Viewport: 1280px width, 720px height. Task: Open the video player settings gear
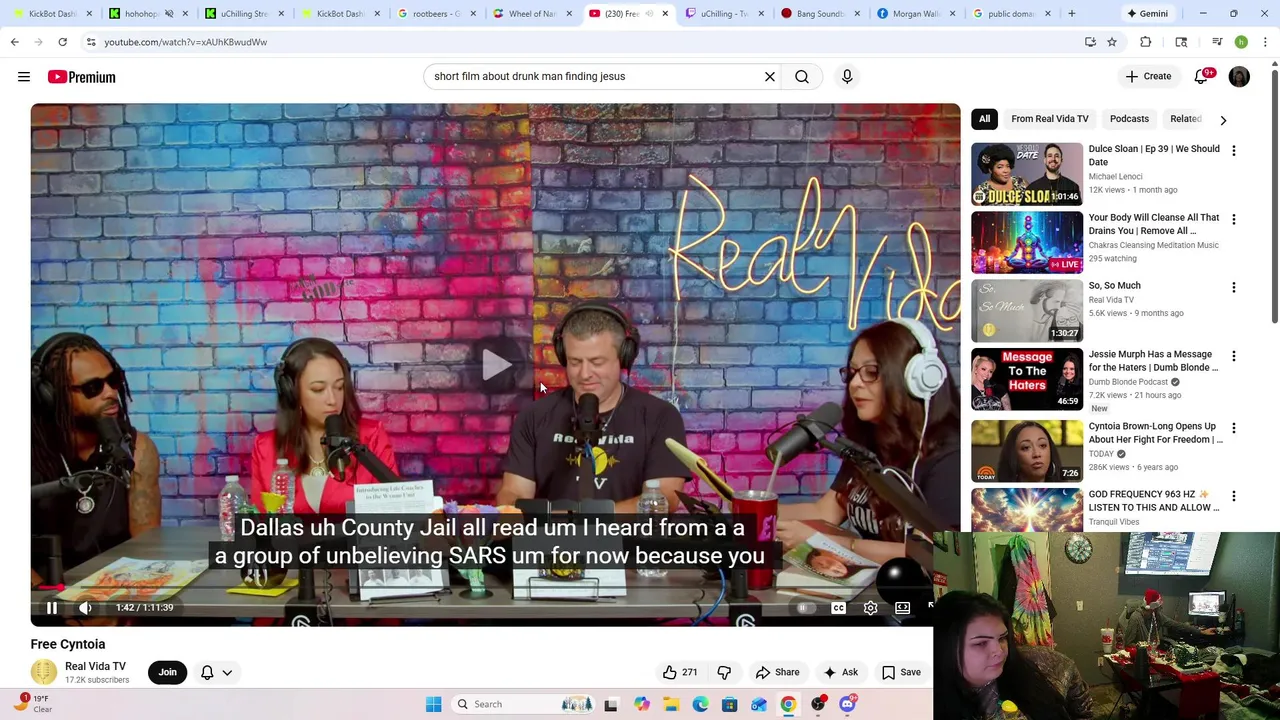point(870,607)
